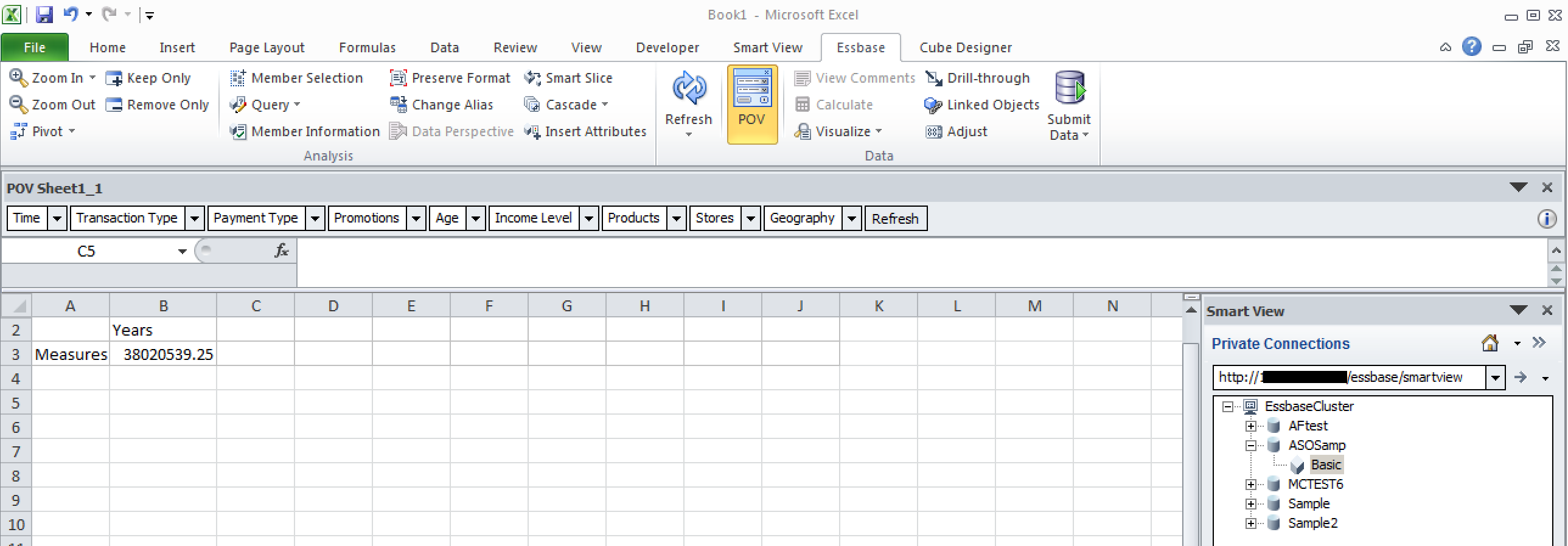Open the Age dropdown arrow
Viewport: 1568px width, 546px height.
475,218
